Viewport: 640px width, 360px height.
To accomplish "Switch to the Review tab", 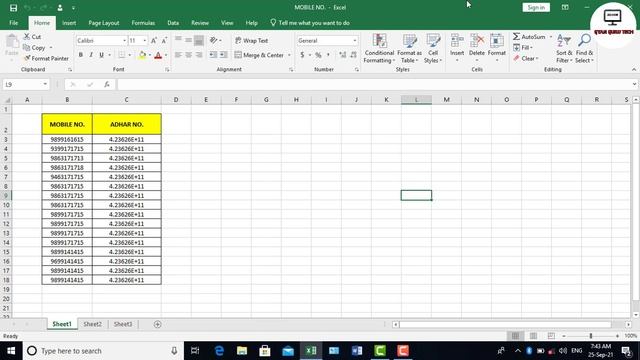I will point(200,23).
